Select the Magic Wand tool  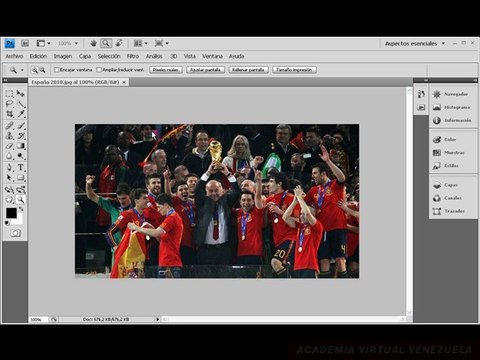pyautogui.click(x=21, y=104)
